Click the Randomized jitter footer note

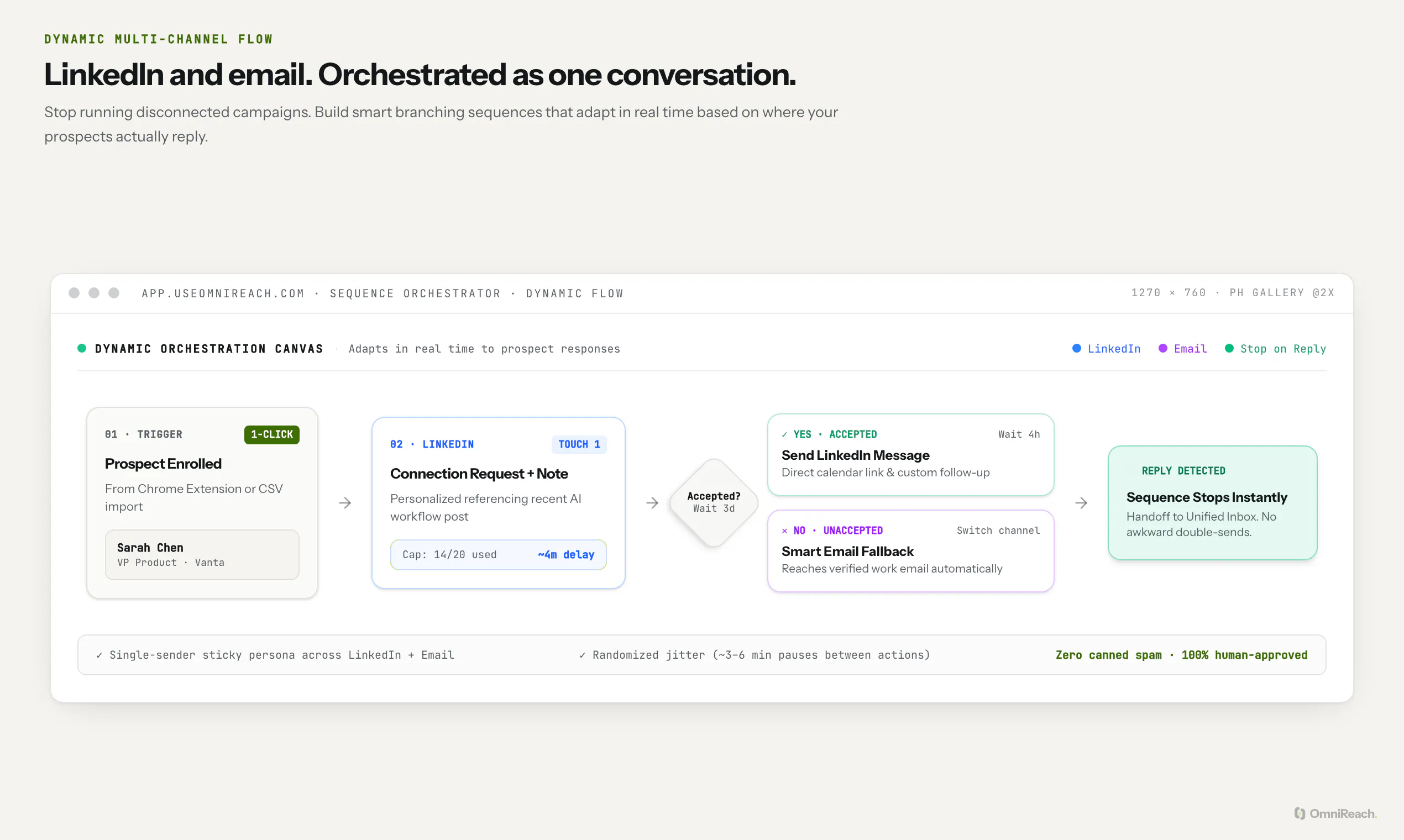[x=755, y=655]
